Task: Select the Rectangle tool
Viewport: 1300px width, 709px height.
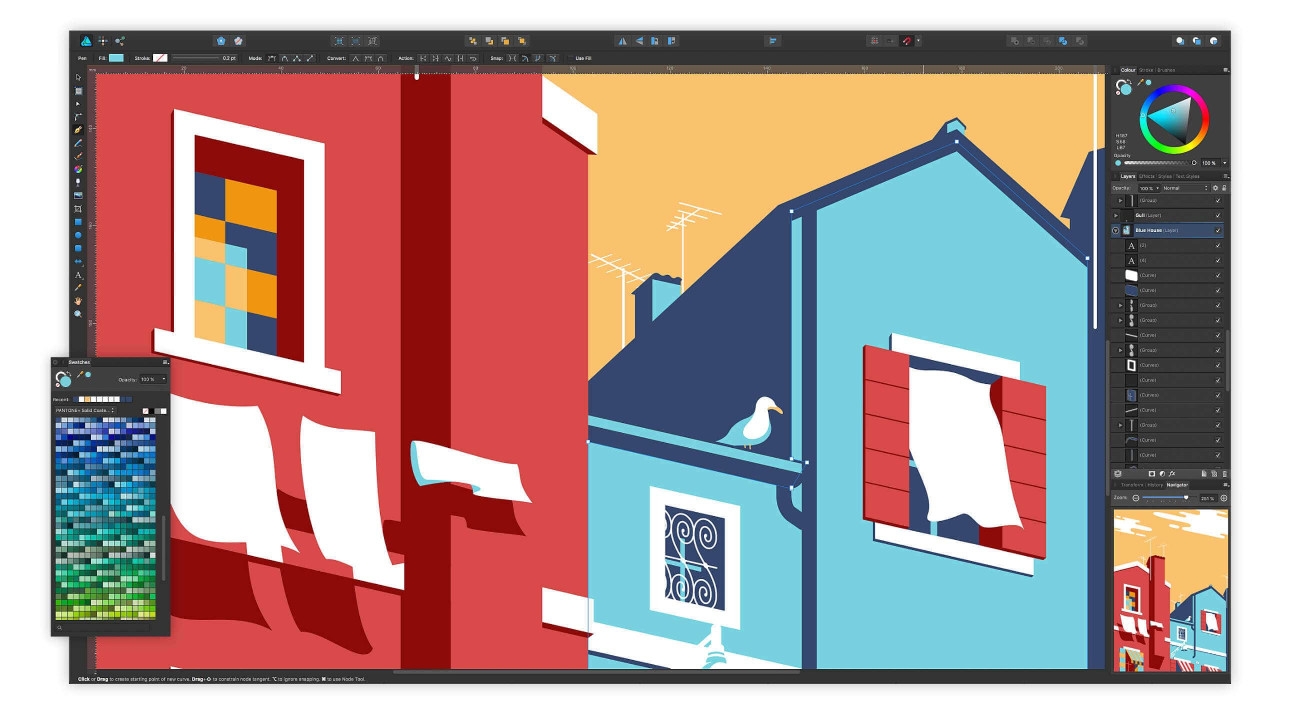Action: [80, 221]
